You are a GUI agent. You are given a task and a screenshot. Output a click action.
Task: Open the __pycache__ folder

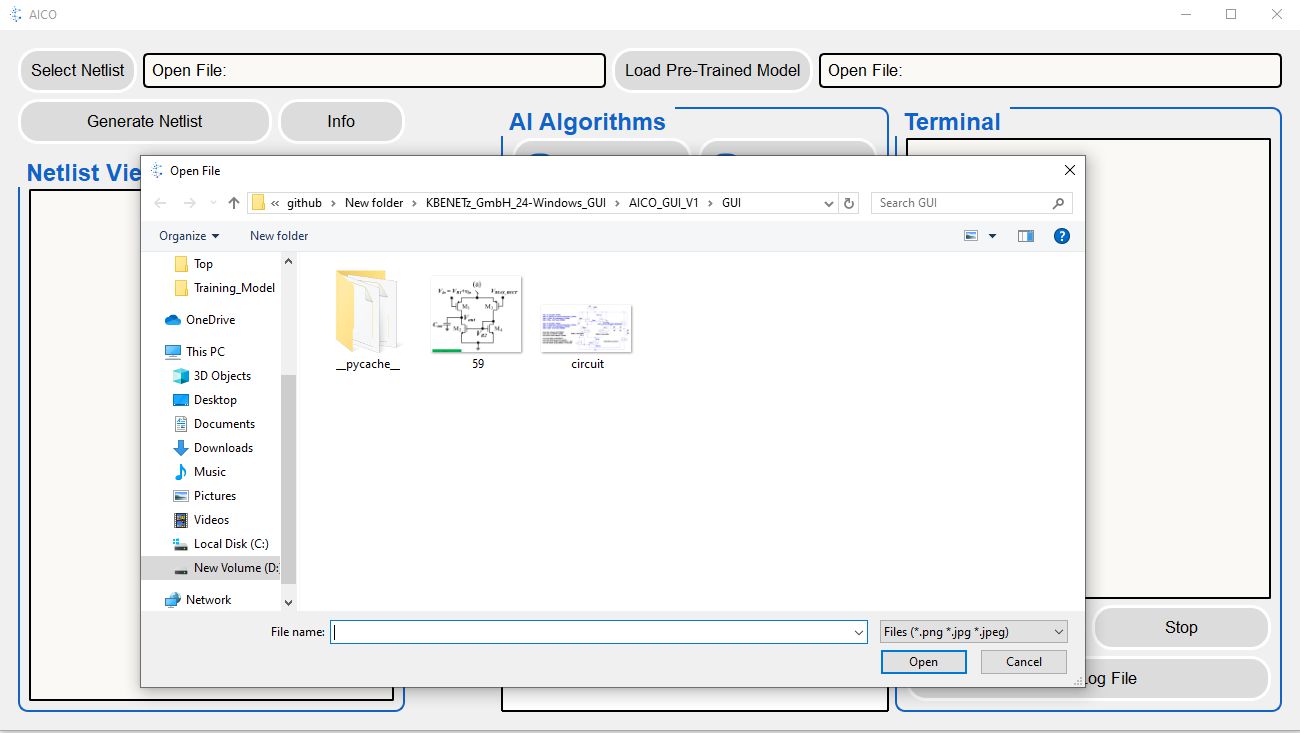click(x=367, y=320)
